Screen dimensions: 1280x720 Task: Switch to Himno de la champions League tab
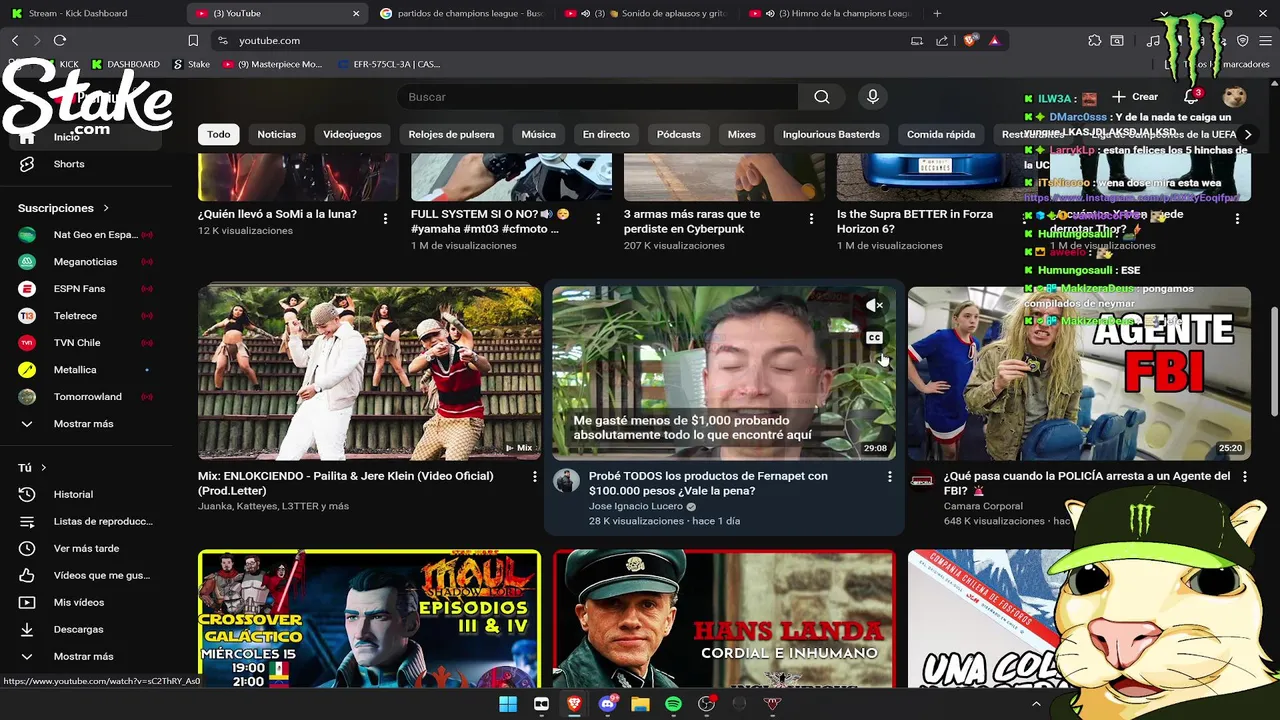pos(830,13)
